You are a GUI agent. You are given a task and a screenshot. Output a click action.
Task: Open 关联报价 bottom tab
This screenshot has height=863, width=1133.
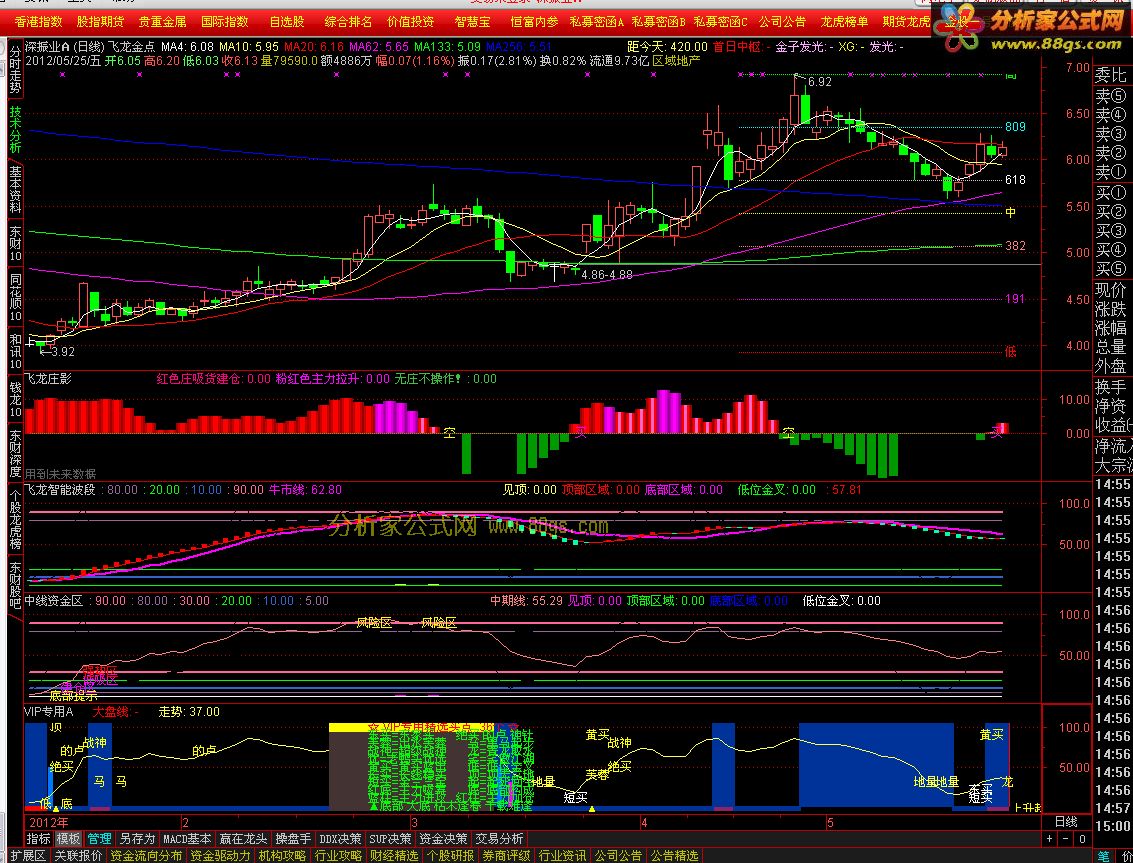[x=78, y=856]
